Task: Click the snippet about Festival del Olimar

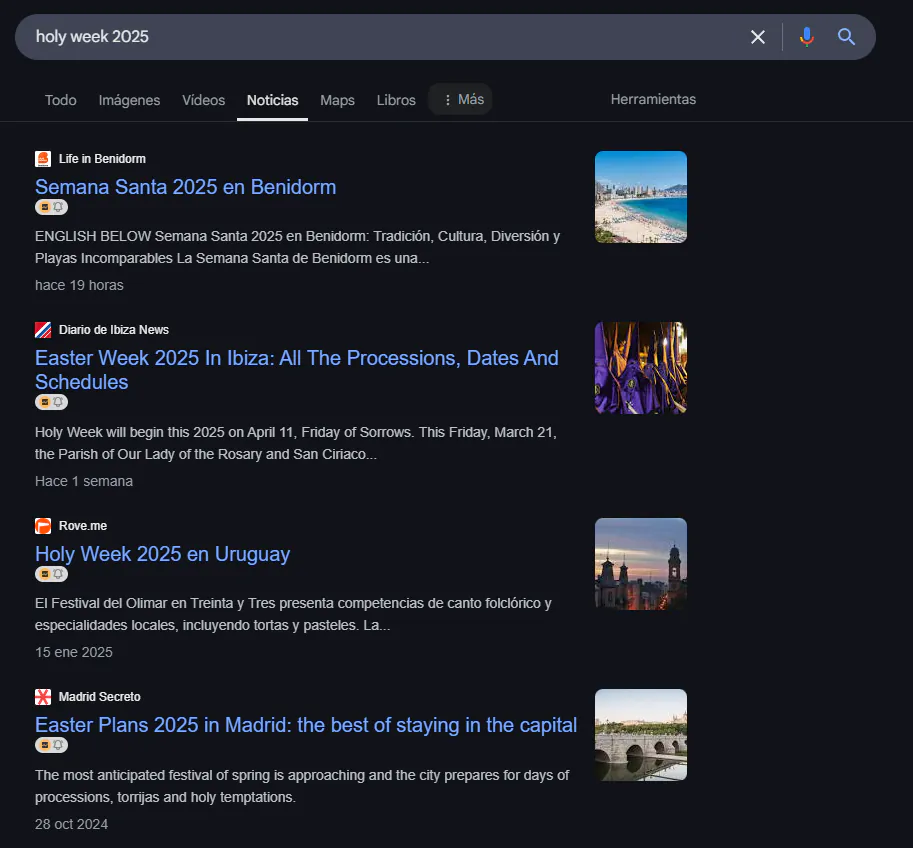Action: point(293,614)
